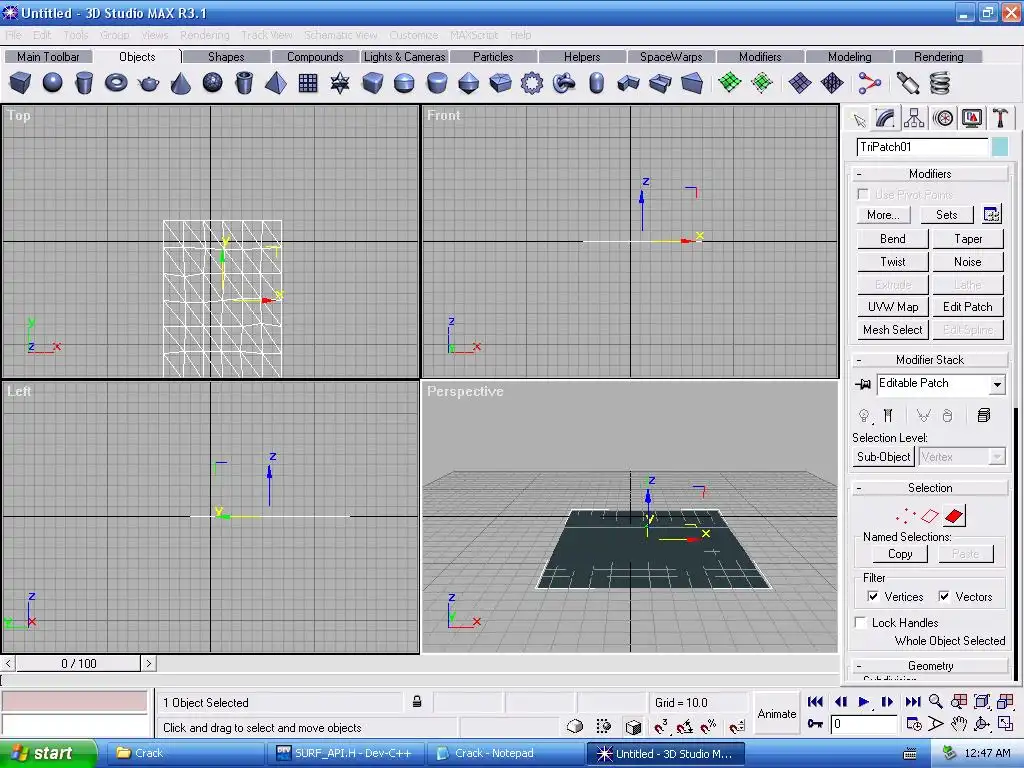Screen dimensions: 1024x768
Task: Click the time slider 0 / 100
Action: click(78, 664)
